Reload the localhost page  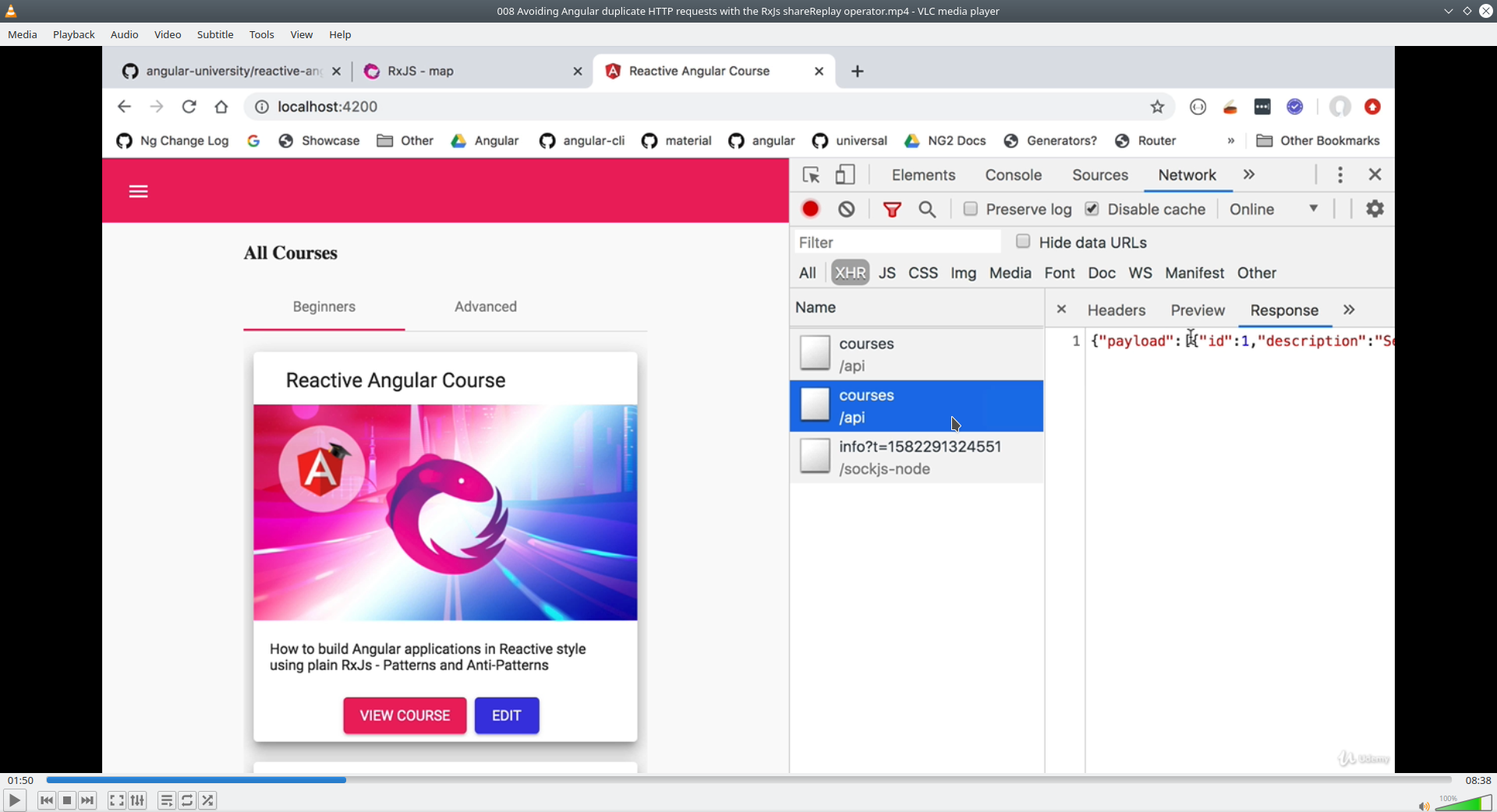(x=189, y=107)
